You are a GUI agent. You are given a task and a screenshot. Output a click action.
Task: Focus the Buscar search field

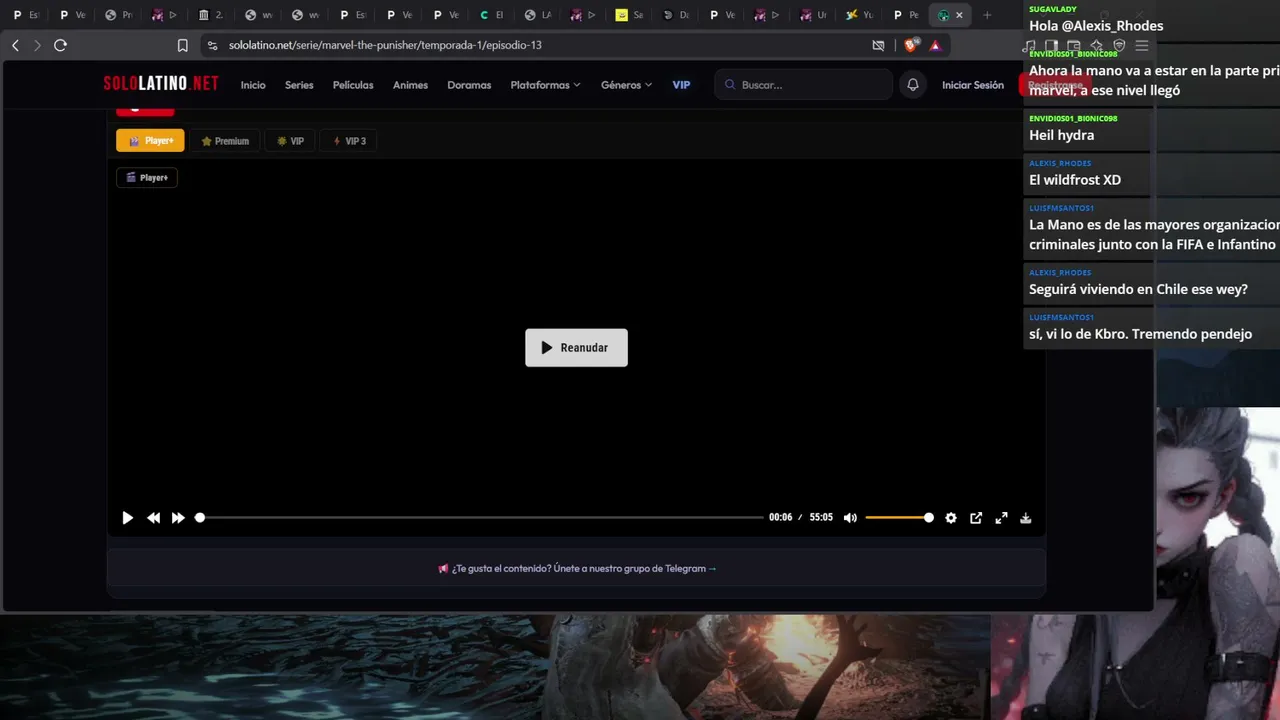tap(804, 85)
